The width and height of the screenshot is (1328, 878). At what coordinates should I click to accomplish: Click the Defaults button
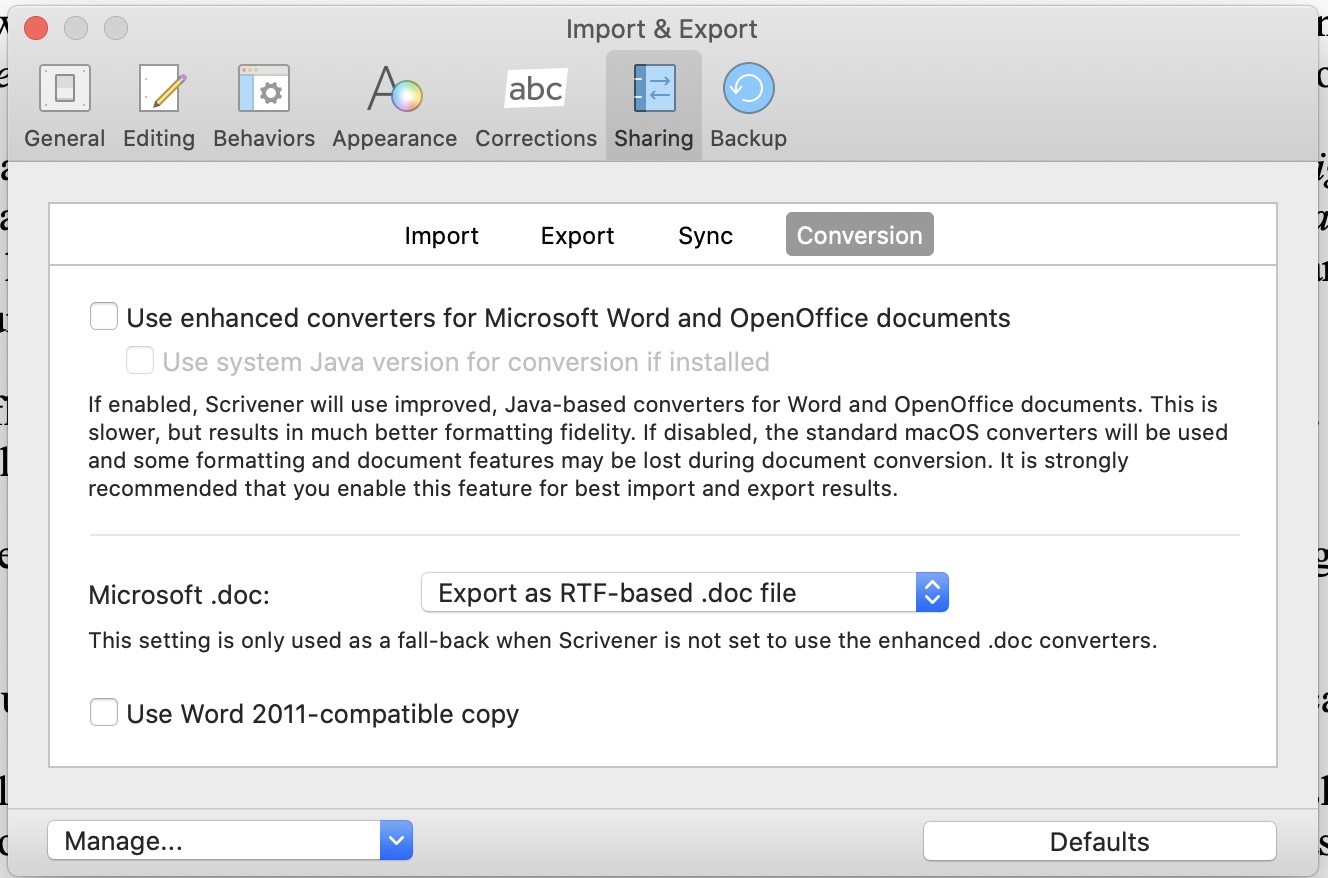tap(1099, 841)
